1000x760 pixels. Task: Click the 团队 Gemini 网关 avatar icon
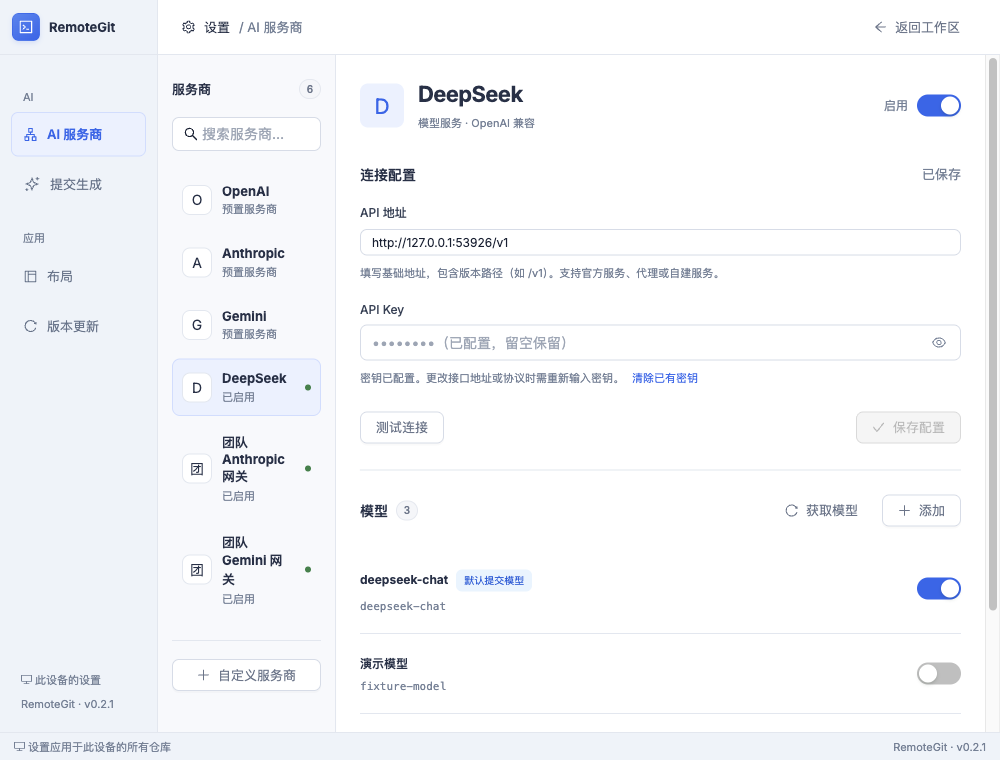[x=197, y=569]
